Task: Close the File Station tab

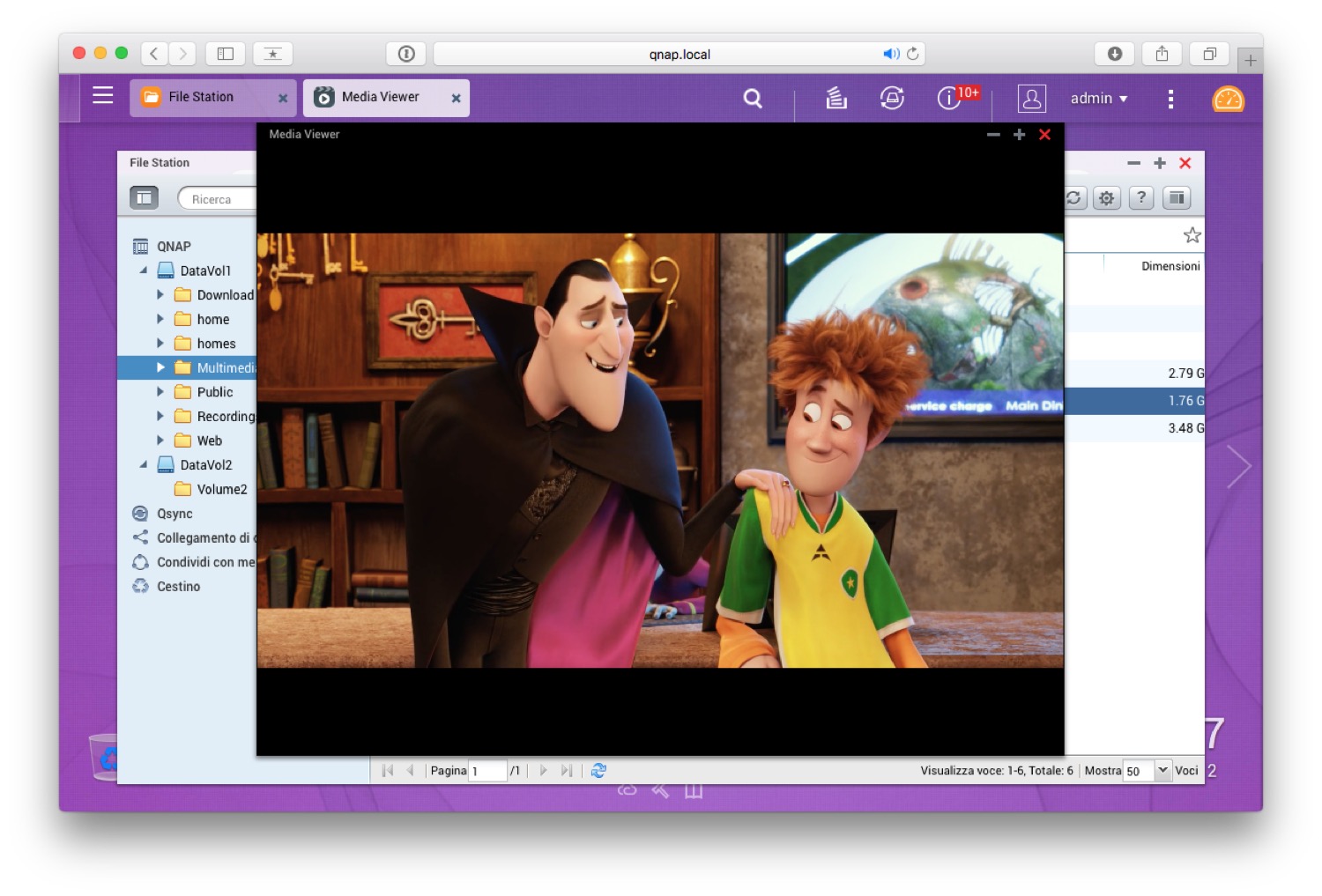Action: click(283, 99)
